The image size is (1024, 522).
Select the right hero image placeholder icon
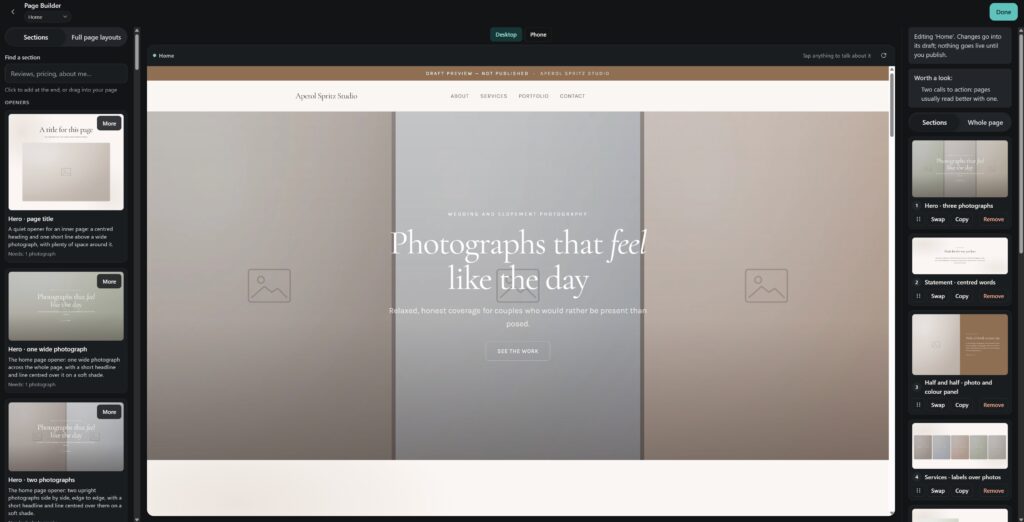point(766,285)
